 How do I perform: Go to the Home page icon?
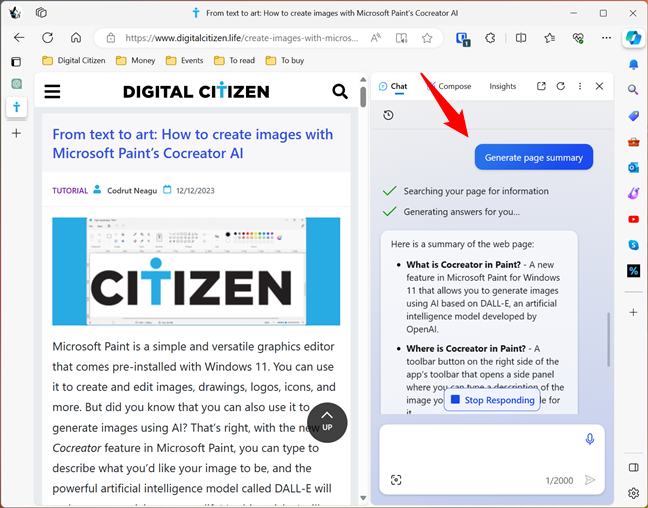(x=76, y=38)
